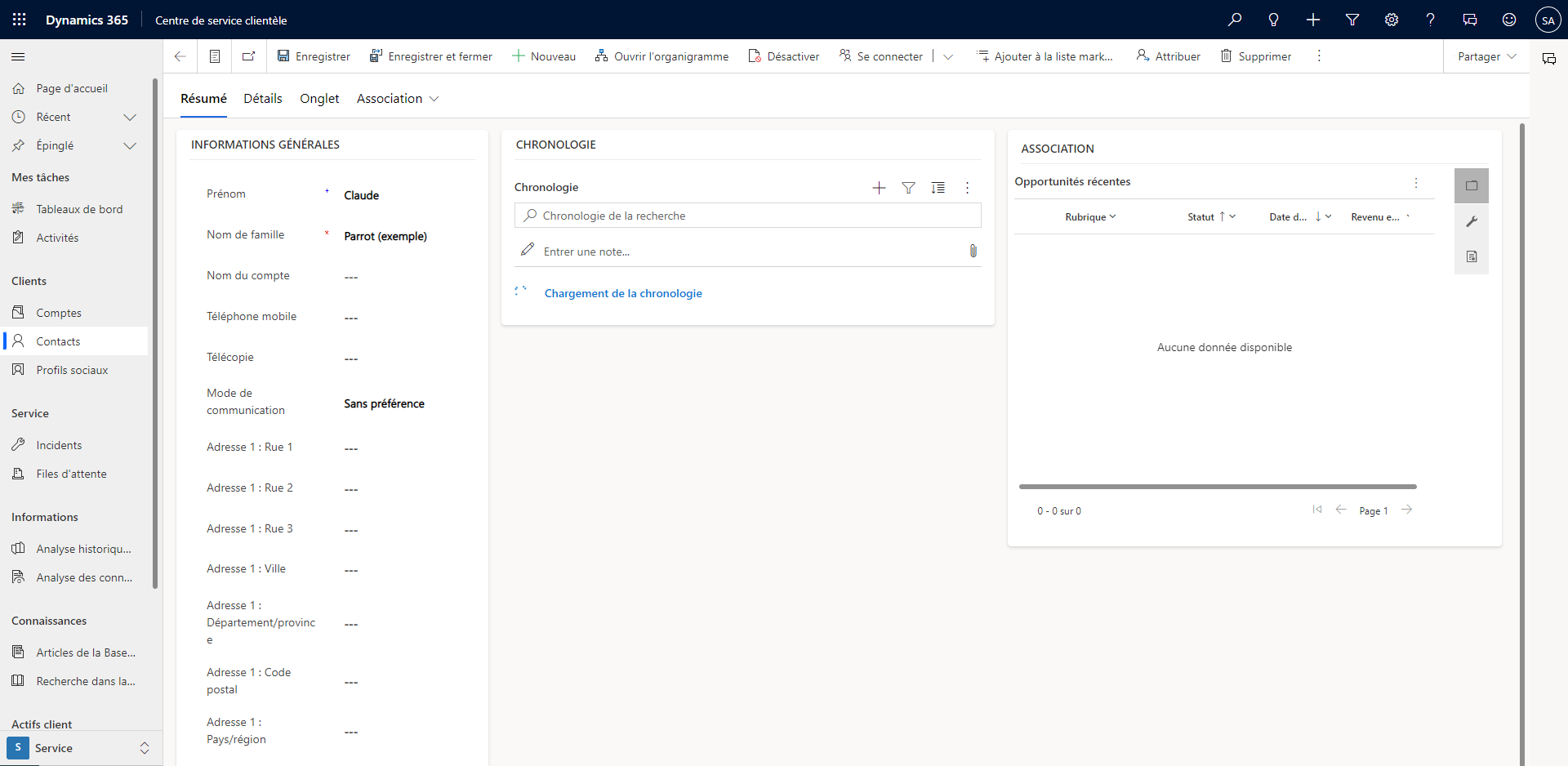Click Ouvrir l'organigramme

[662, 56]
